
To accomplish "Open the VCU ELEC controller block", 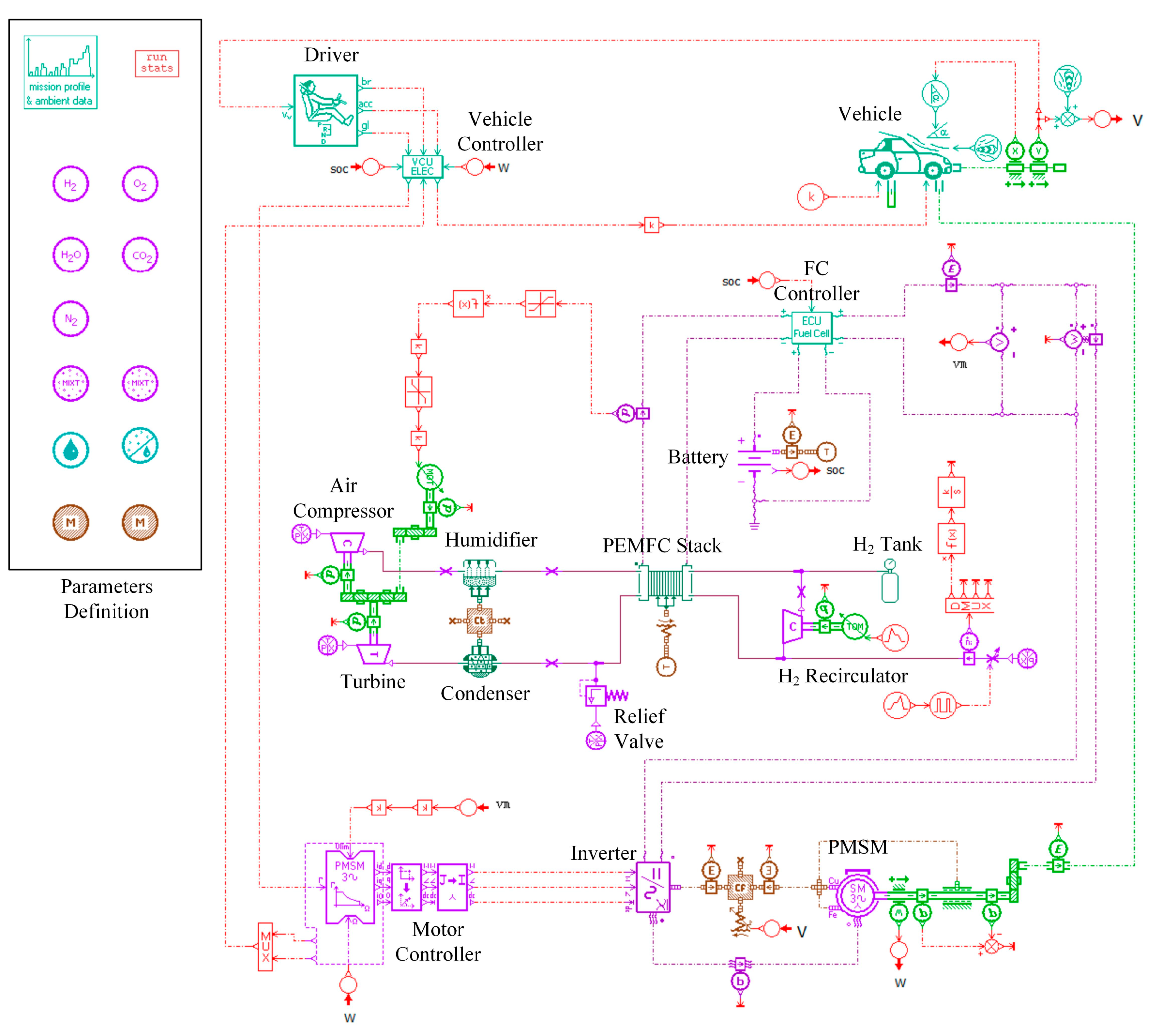I will click(x=422, y=167).
